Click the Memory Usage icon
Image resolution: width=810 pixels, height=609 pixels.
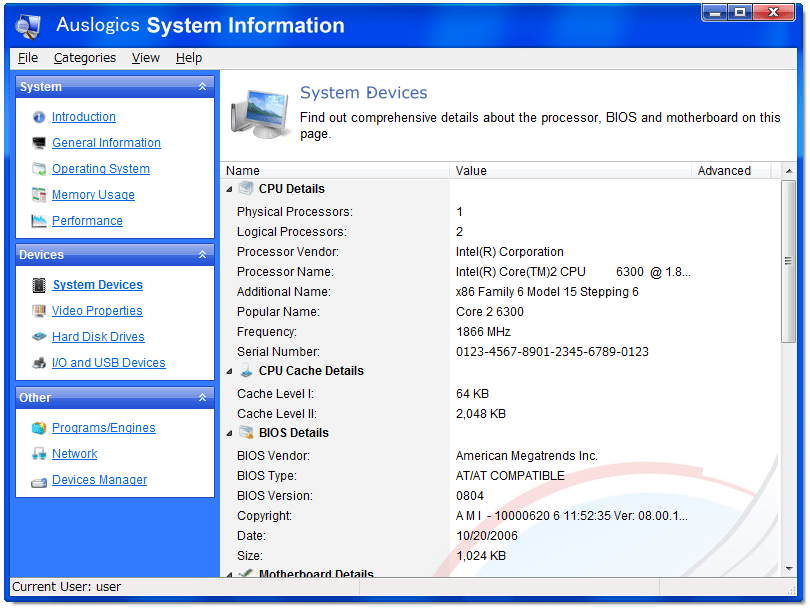tap(39, 195)
